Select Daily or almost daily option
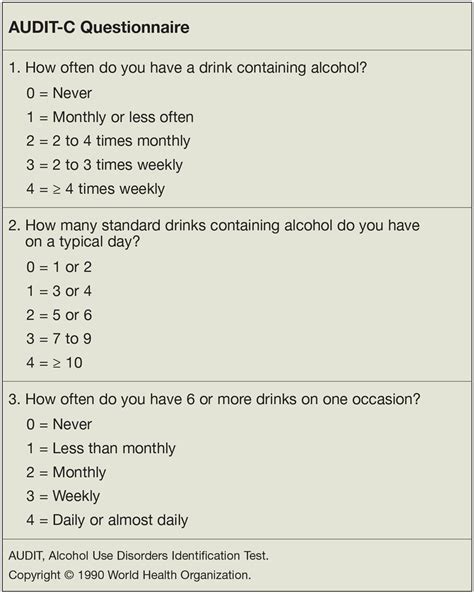Viewport: 474px width, 595px height. 107,520
